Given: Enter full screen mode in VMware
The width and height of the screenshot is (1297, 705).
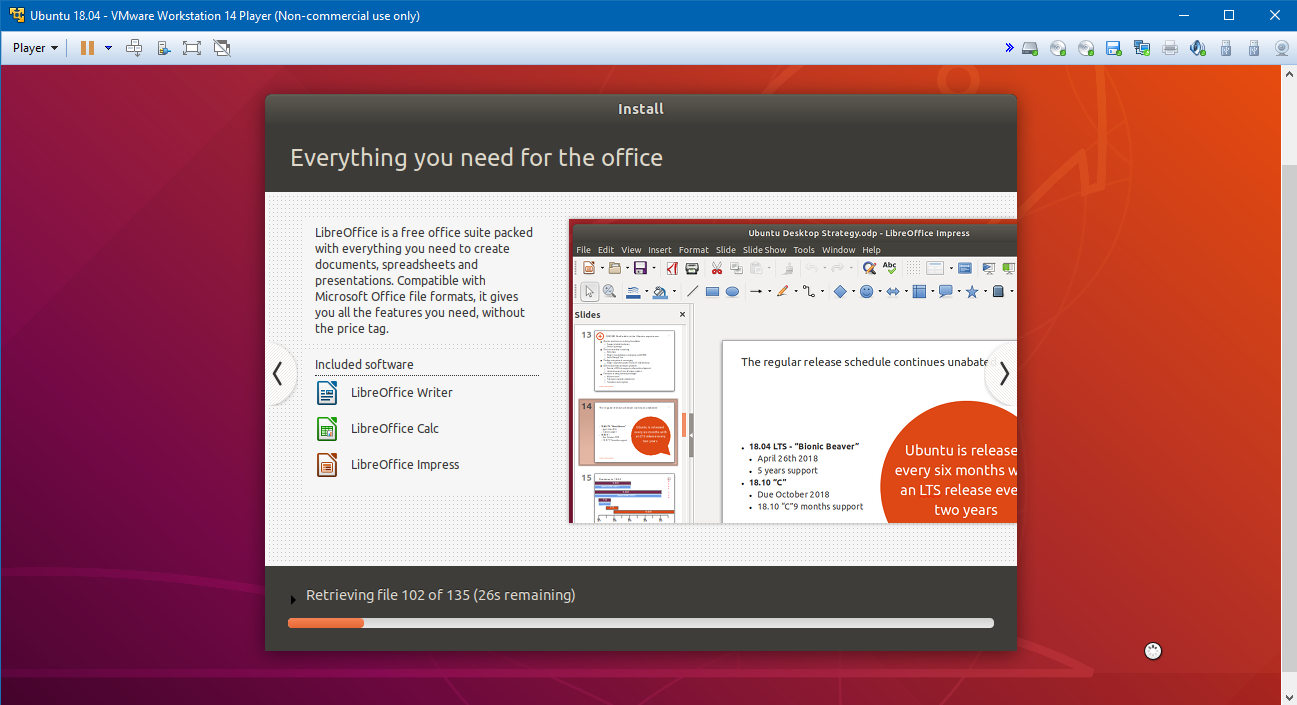Looking at the screenshot, I should pos(192,48).
